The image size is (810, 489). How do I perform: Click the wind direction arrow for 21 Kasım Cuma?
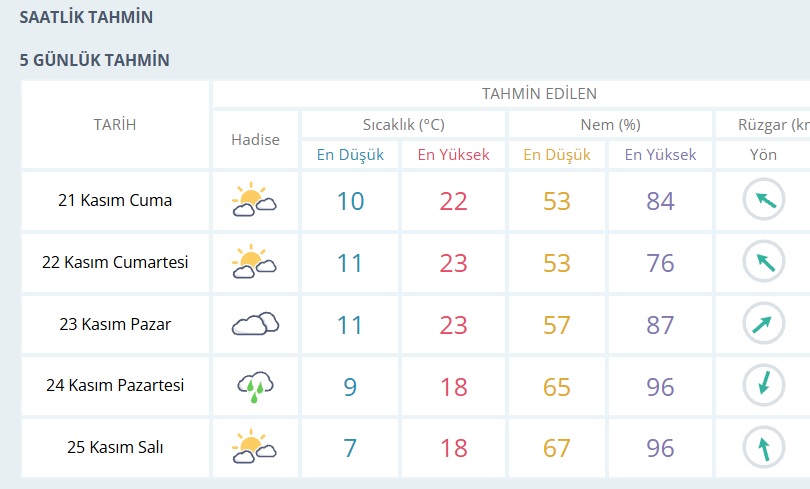point(763,201)
